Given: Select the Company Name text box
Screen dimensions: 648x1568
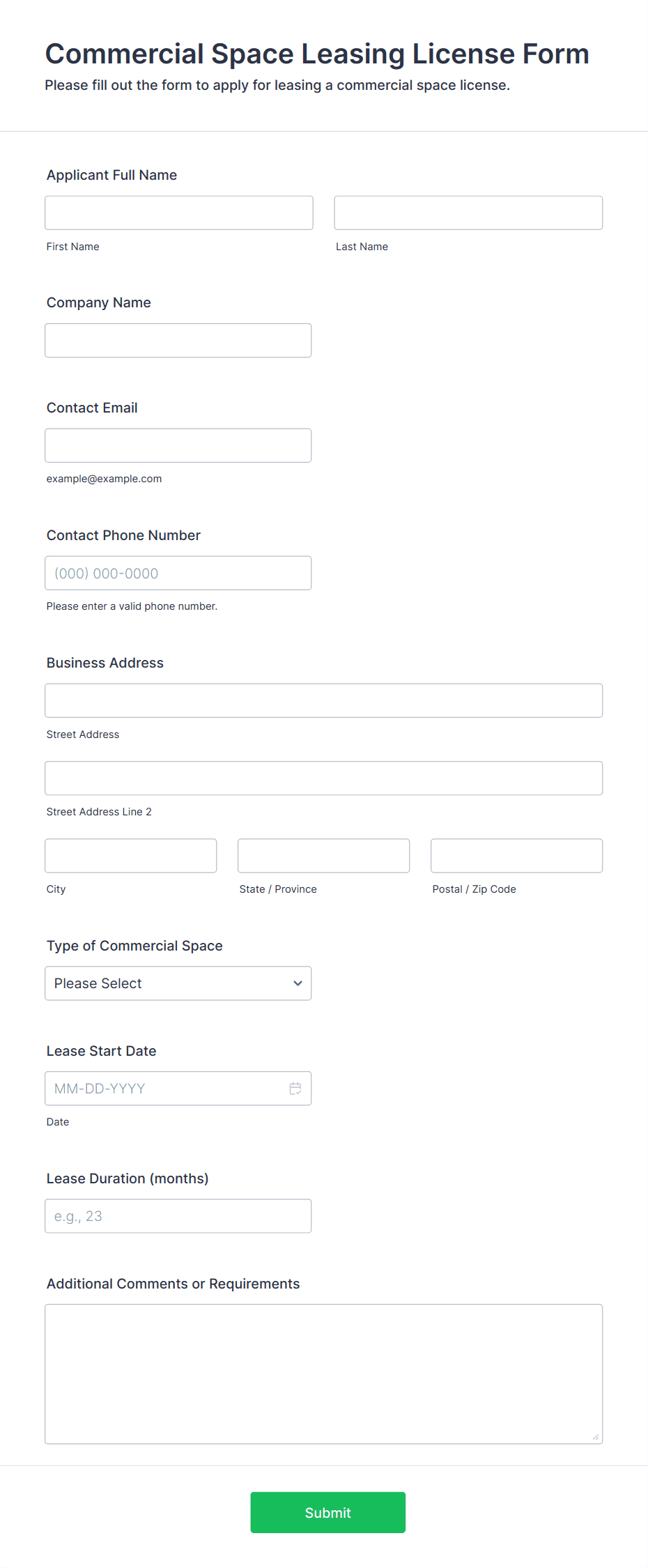Looking at the screenshot, I should pyautogui.click(x=178, y=340).
